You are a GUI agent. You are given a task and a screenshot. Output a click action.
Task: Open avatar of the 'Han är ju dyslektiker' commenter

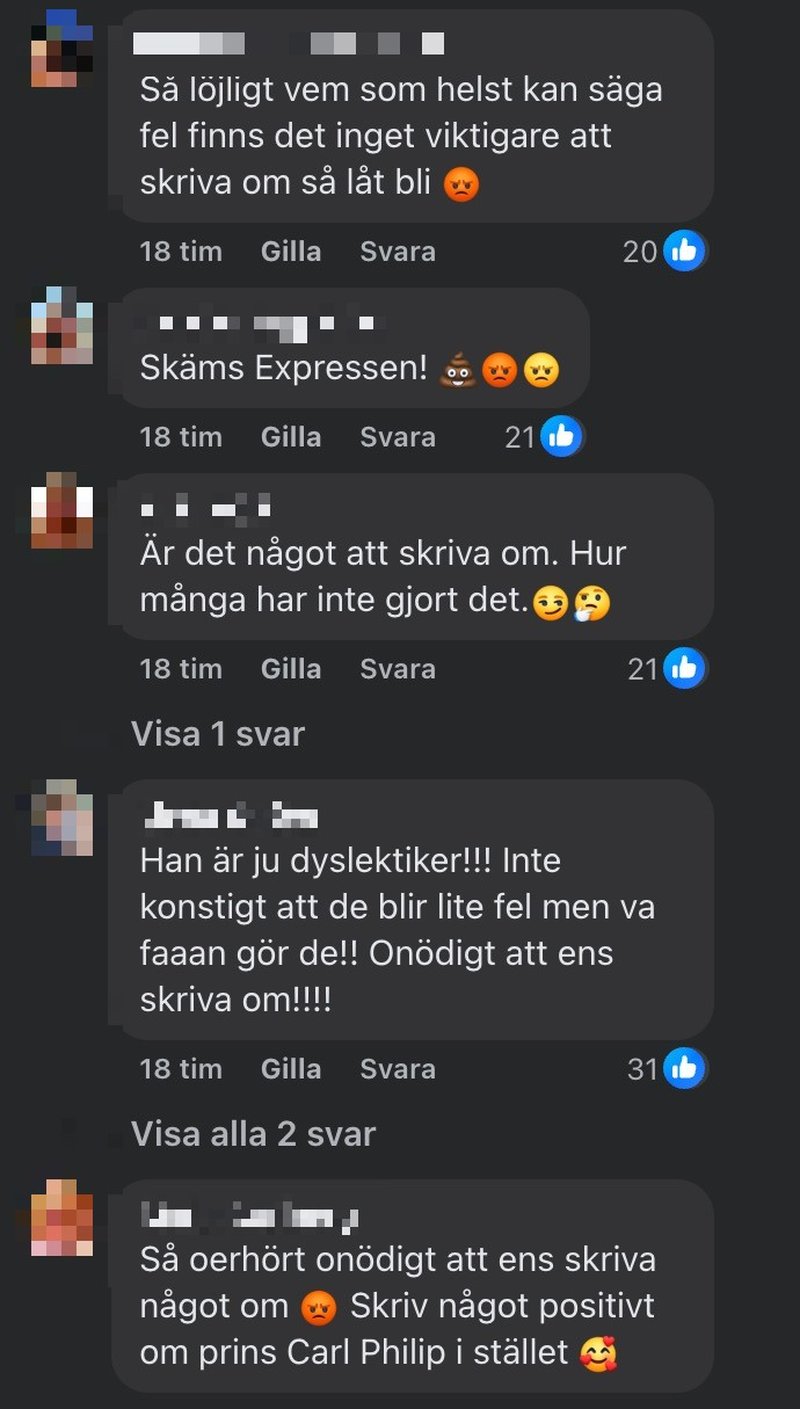[x=62, y=817]
